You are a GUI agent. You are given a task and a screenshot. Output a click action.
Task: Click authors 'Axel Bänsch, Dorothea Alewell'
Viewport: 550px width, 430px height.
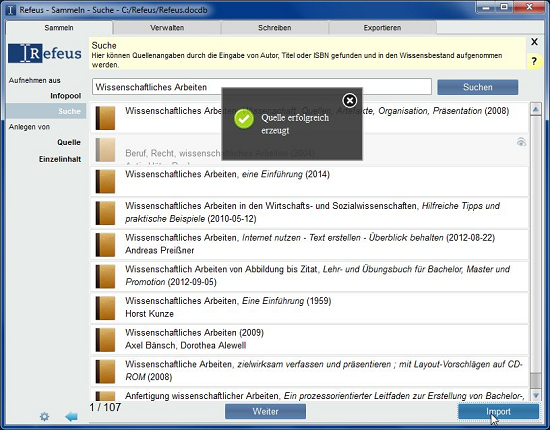186,345
